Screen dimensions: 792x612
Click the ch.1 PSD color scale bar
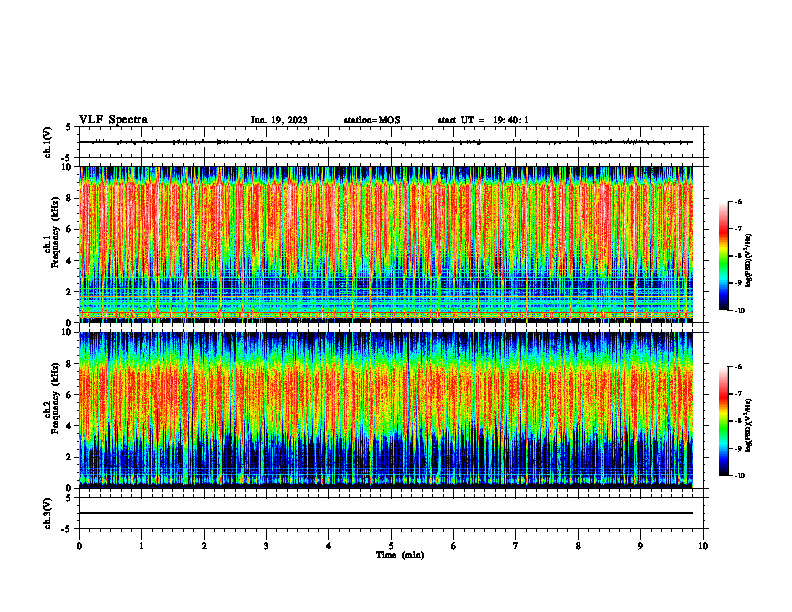(723, 256)
